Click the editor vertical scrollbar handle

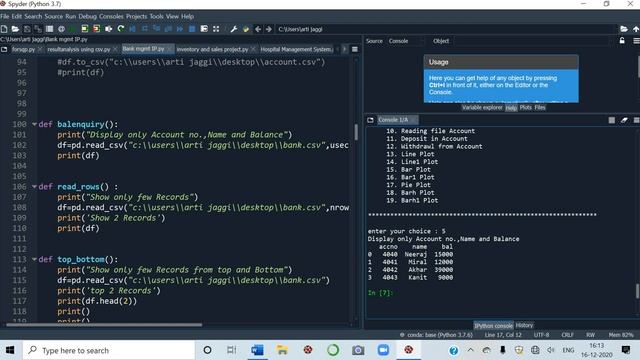point(356,132)
